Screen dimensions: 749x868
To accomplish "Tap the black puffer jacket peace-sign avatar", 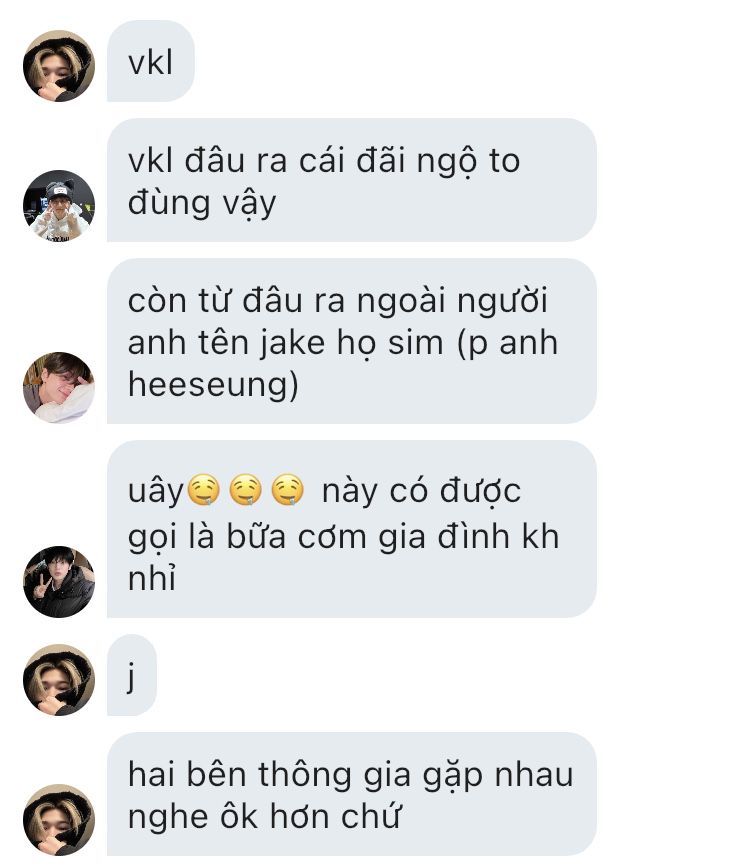I will (59, 582).
